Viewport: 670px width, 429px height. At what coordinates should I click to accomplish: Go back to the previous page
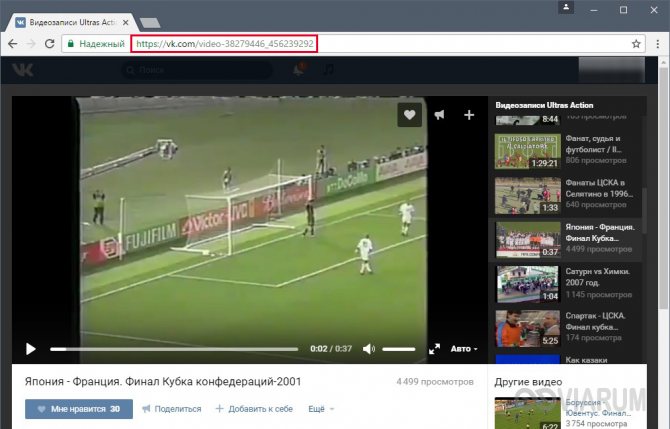(13, 44)
